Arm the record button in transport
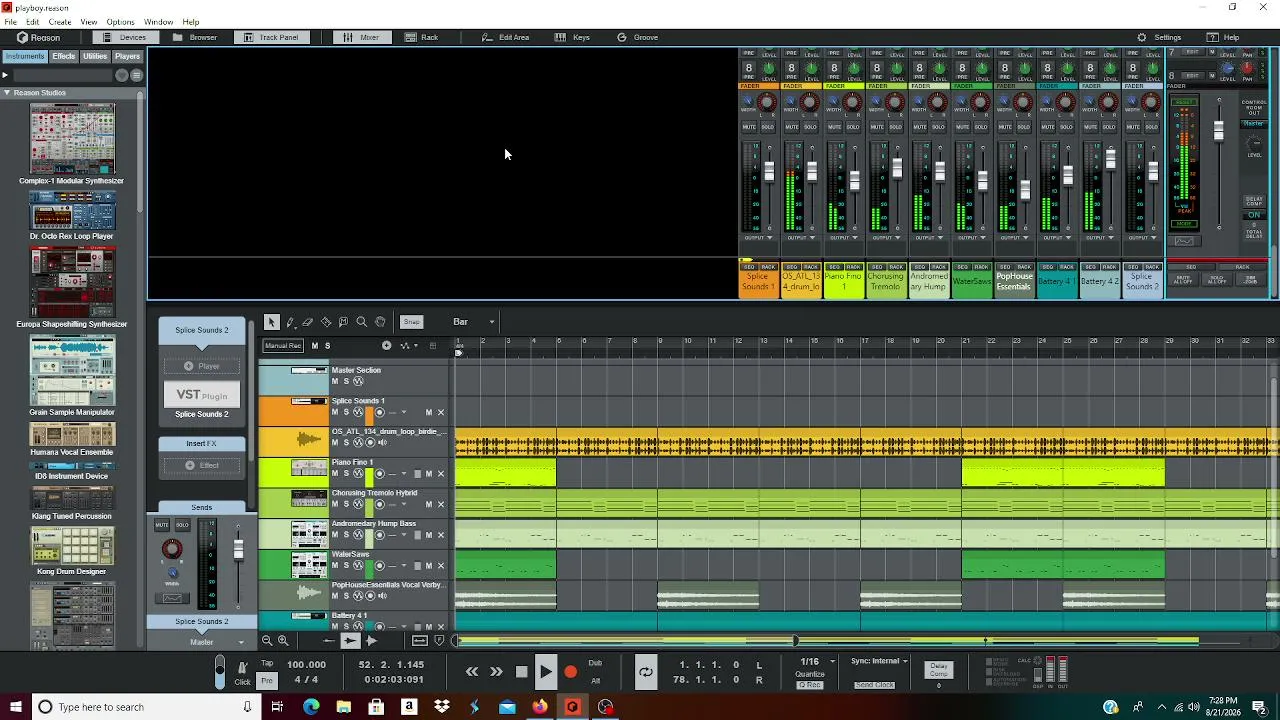This screenshot has width=1280, height=720. point(570,672)
